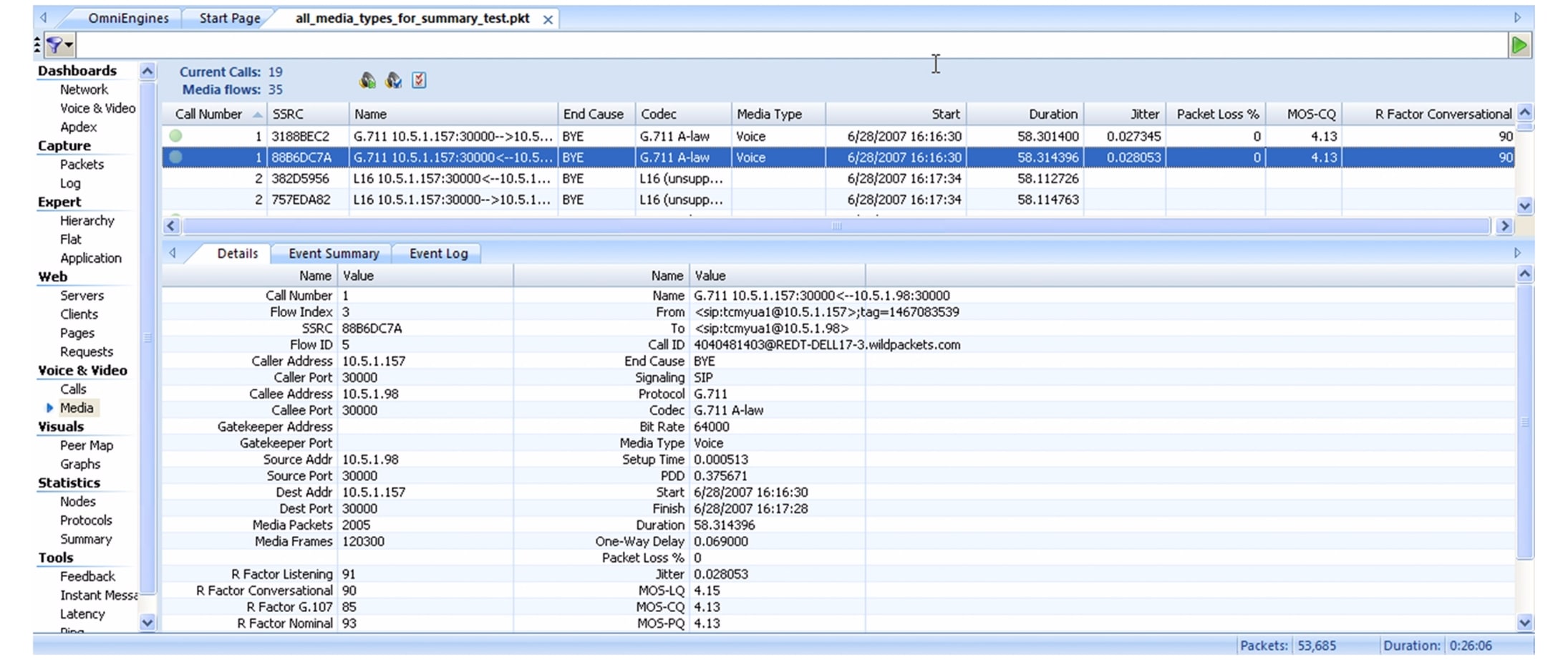Select the row with SSRC 382D5956

[x=838, y=178]
